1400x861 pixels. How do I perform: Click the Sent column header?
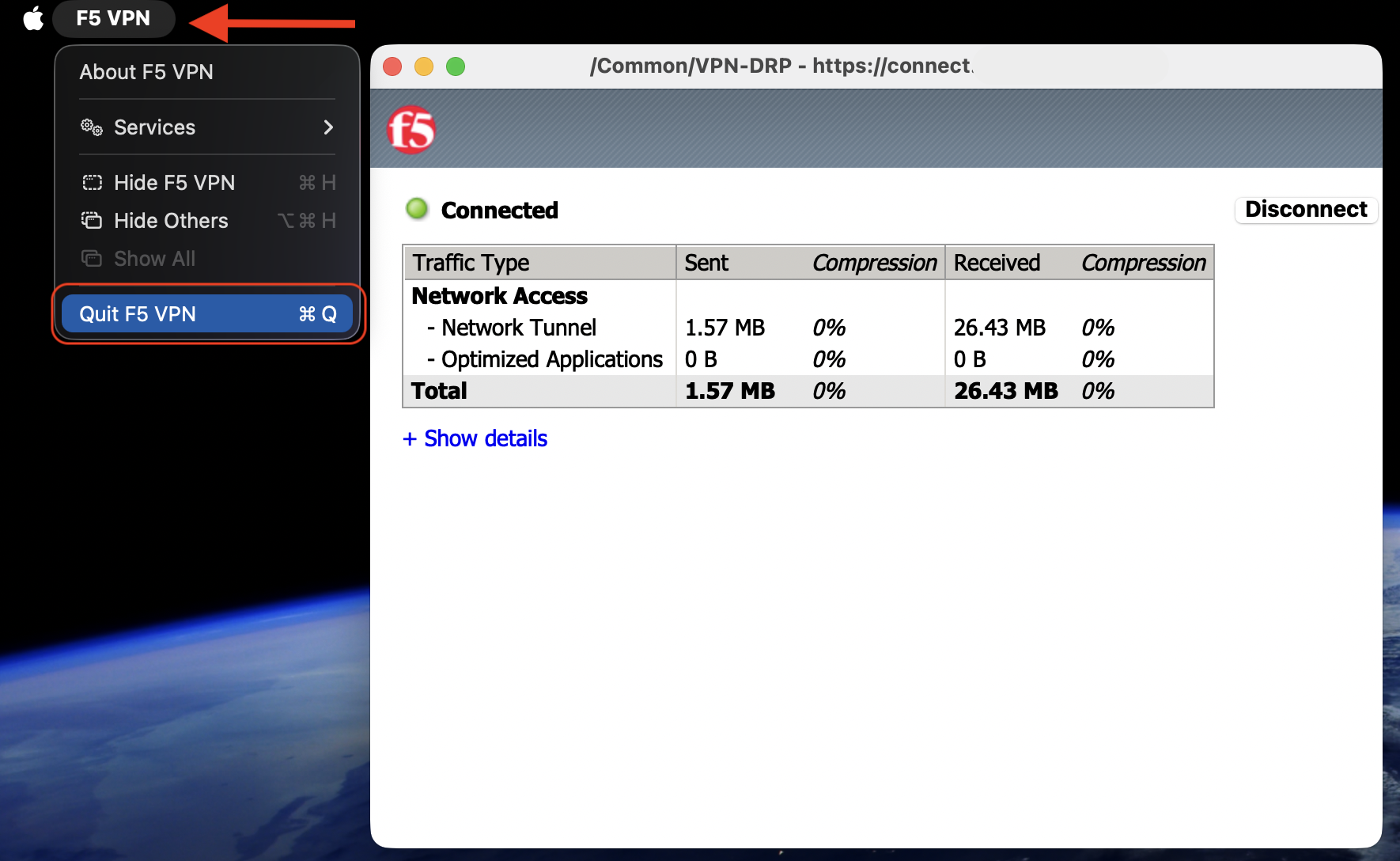[706, 263]
